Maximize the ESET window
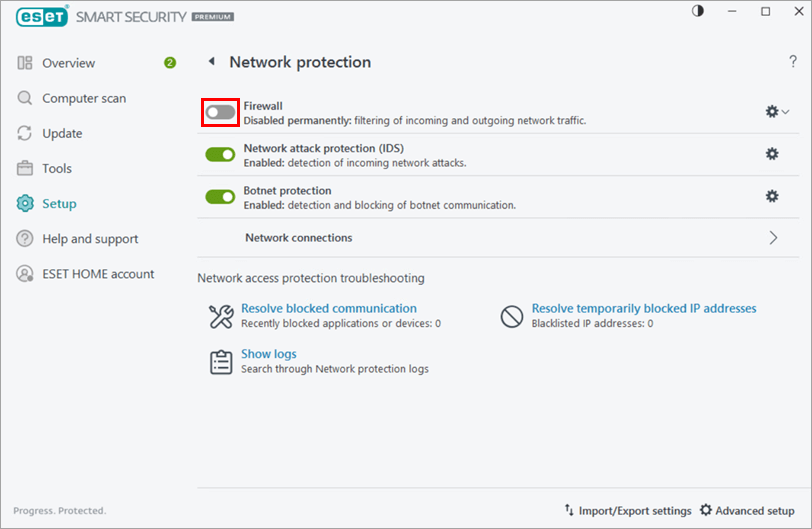Screen dimensions: 812x529 [x=765, y=11]
